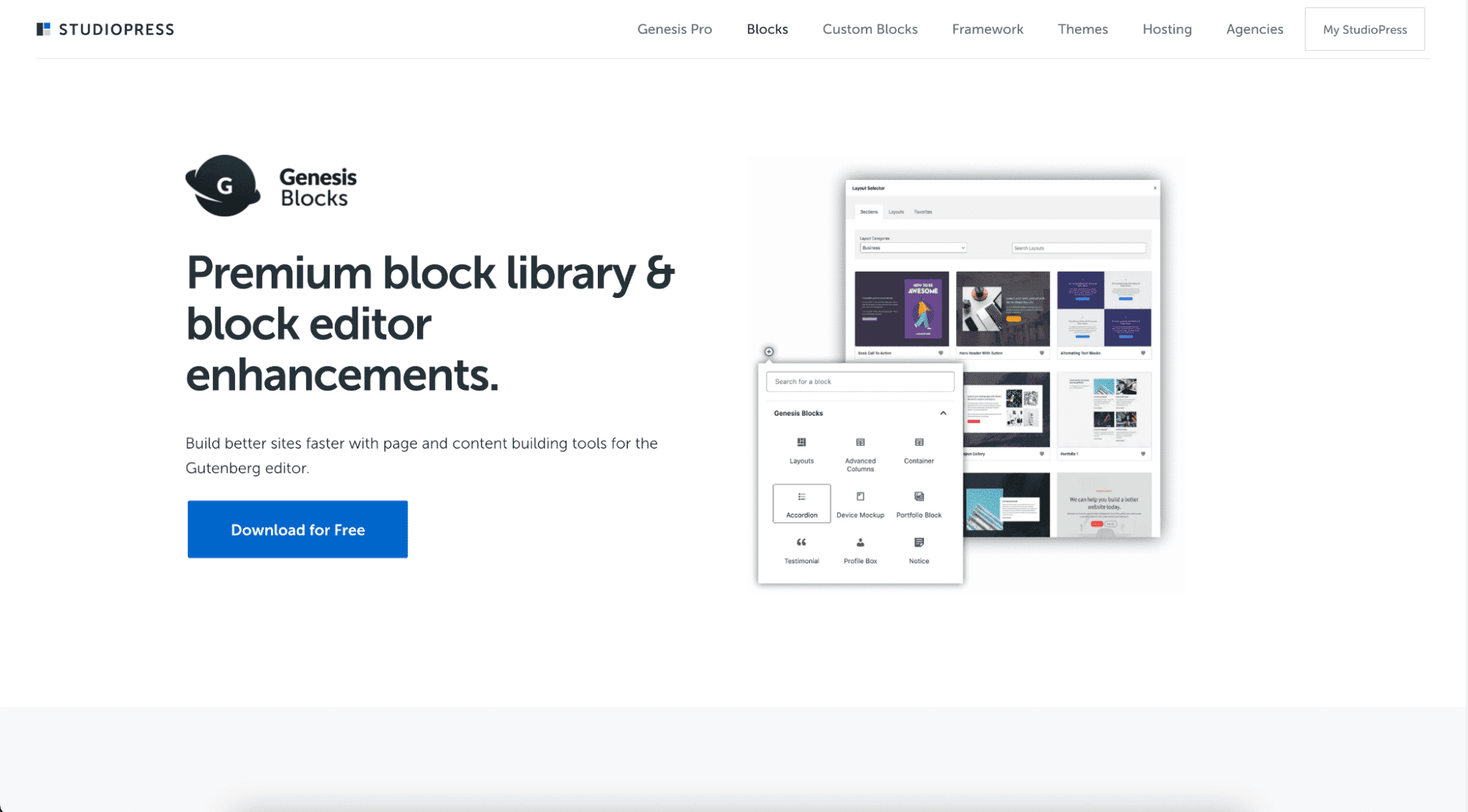Expand the Sections tab in Layout Selector

click(869, 212)
